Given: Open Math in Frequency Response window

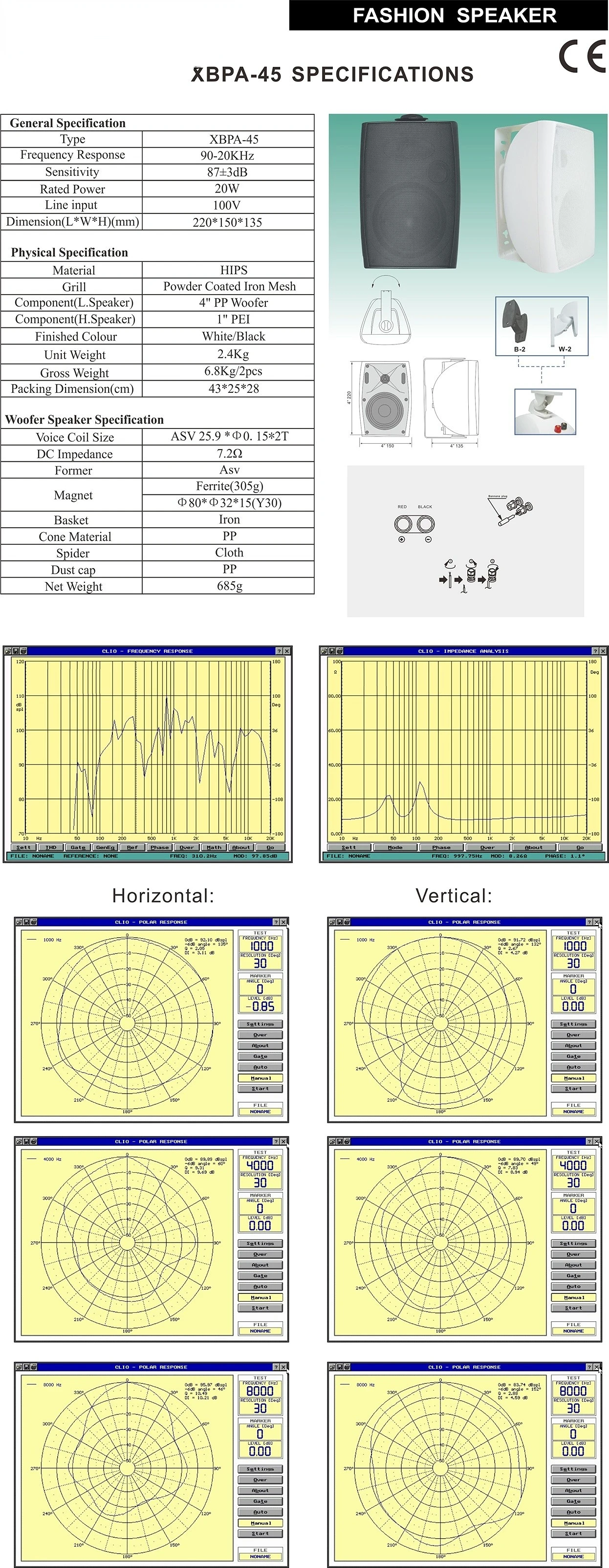Looking at the screenshot, I should pyautogui.click(x=214, y=847).
